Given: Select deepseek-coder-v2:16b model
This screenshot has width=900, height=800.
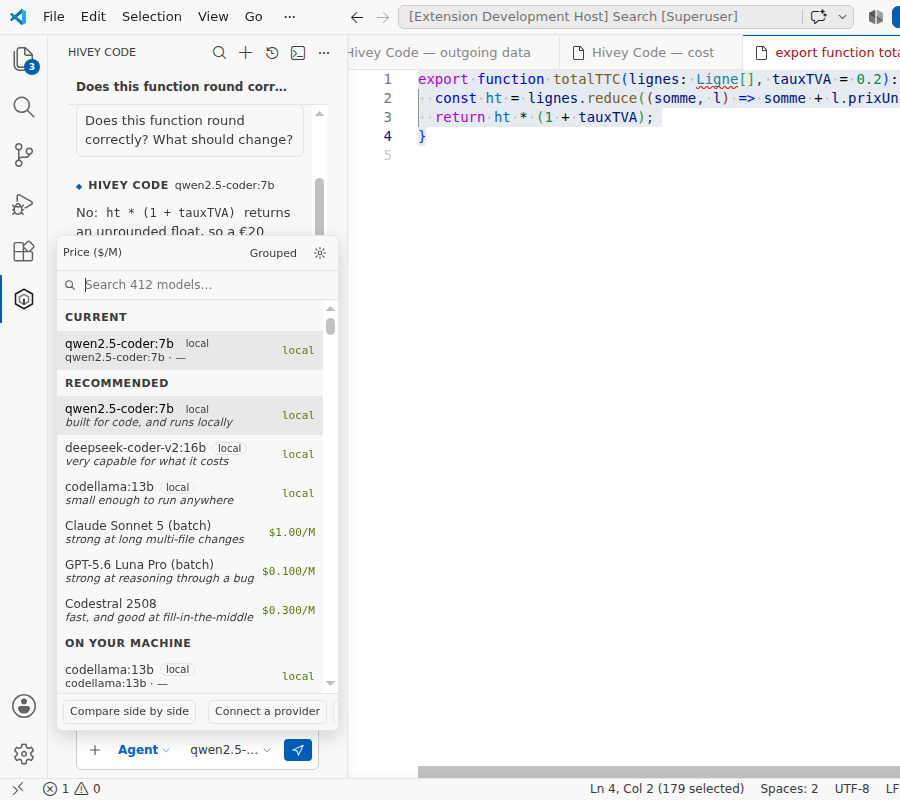Looking at the screenshot, I should pos(190,454).
